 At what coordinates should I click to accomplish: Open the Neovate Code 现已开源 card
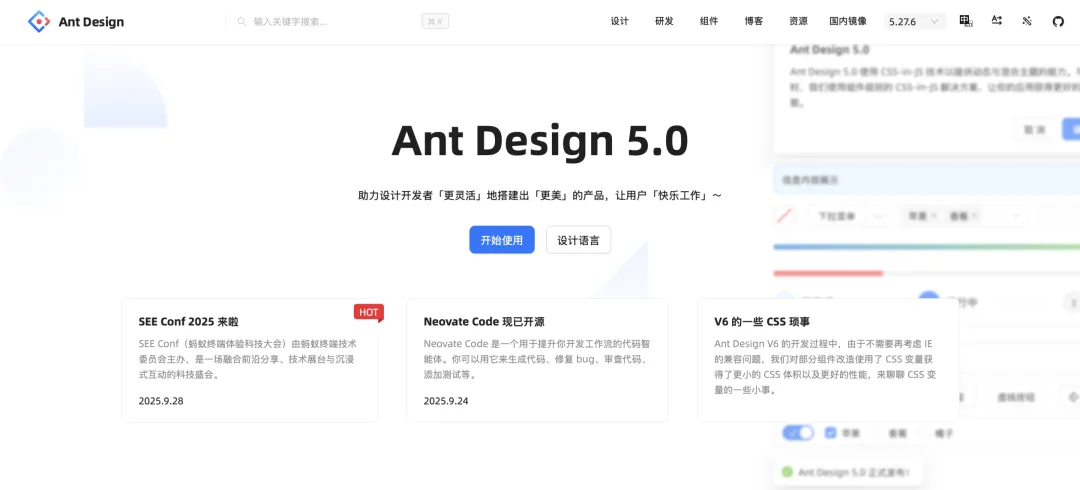tap(537, 360)
